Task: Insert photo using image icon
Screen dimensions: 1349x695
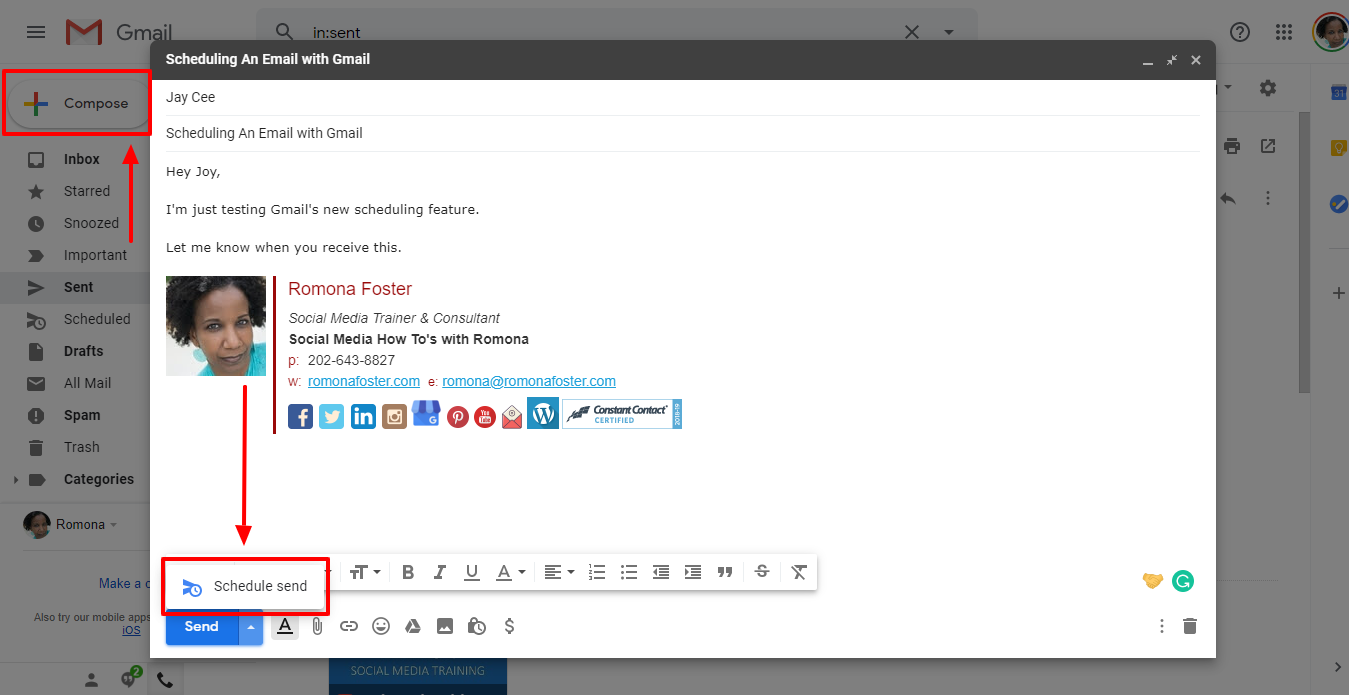Action: [445, 626]
